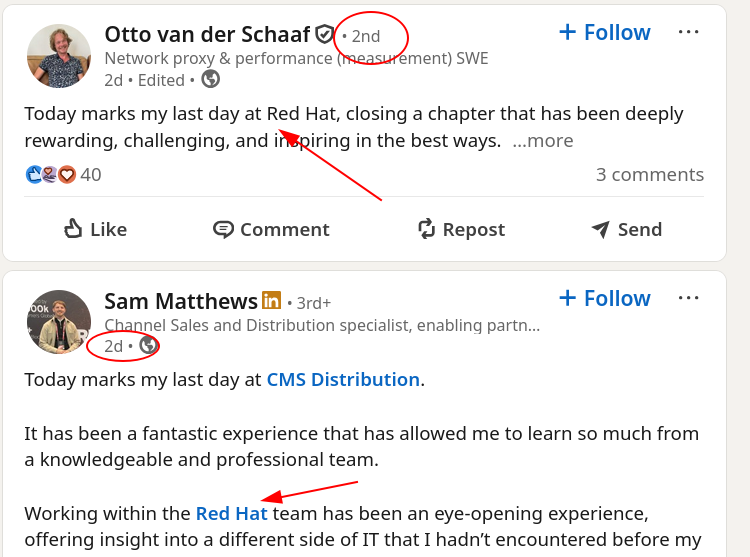This screenshot has width=750, height=557.
Task: Follow Otto van der Schaaf
Action: (x=604, y=32)
